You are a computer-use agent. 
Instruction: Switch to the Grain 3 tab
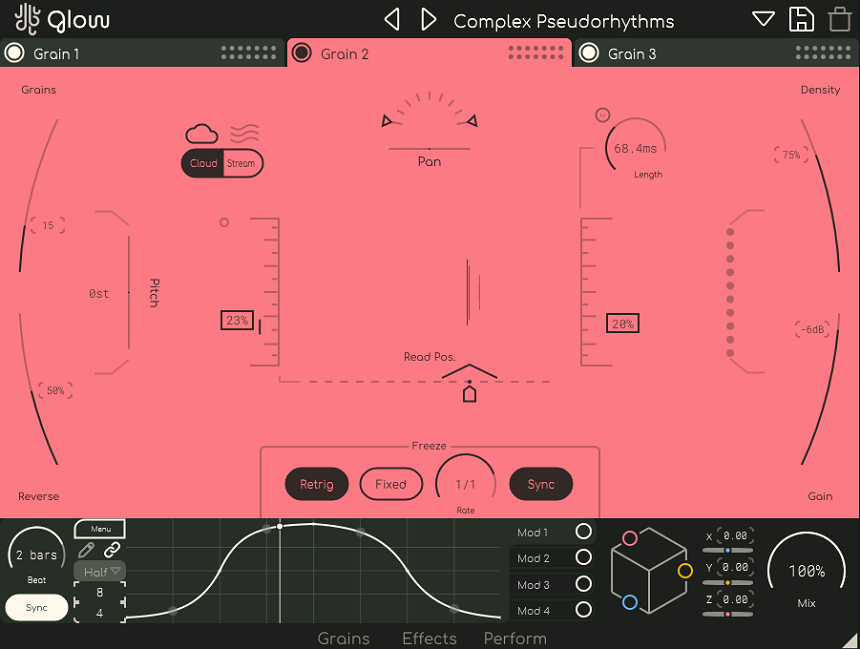coord(716,53)
